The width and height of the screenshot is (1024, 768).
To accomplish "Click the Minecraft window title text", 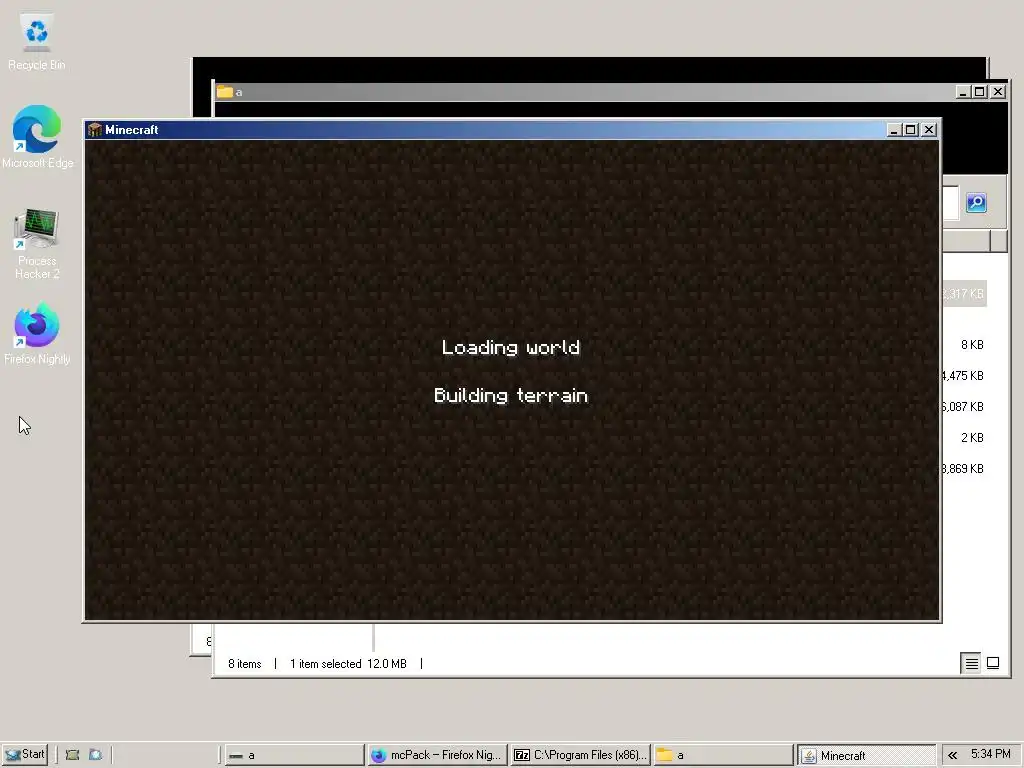I will pyautogui.click(x=131, y=130).
